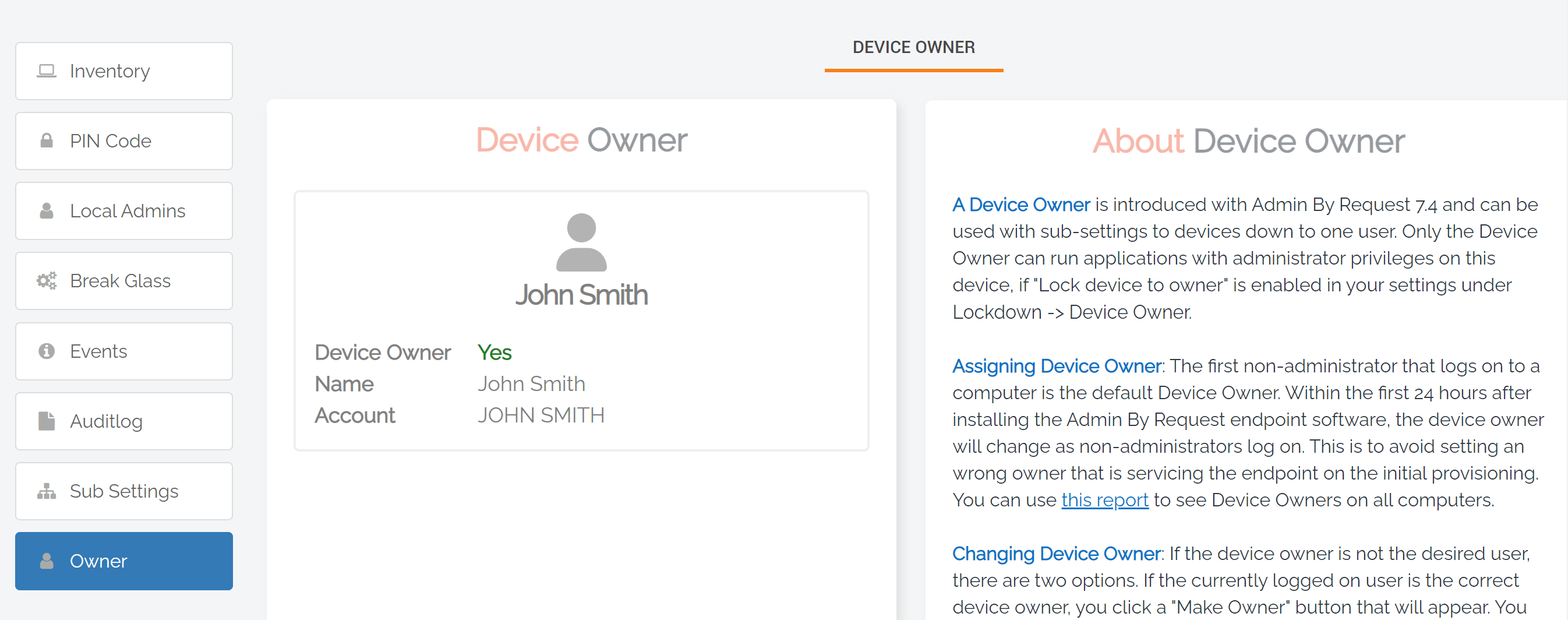Select the JOHN SMITH account value
The width and height of the screenshot is (1568, 620).
pos(541,415)
